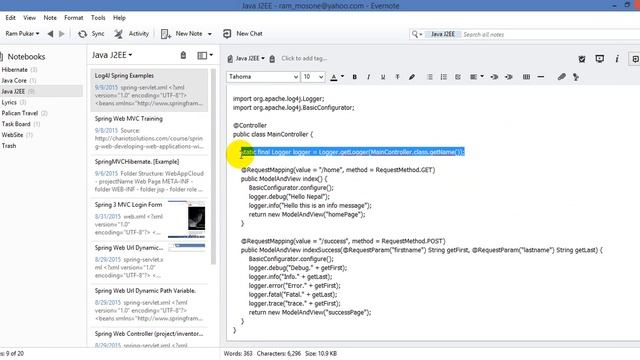
Task: Toggle italic formatting
Action: (x=368, y=77)
